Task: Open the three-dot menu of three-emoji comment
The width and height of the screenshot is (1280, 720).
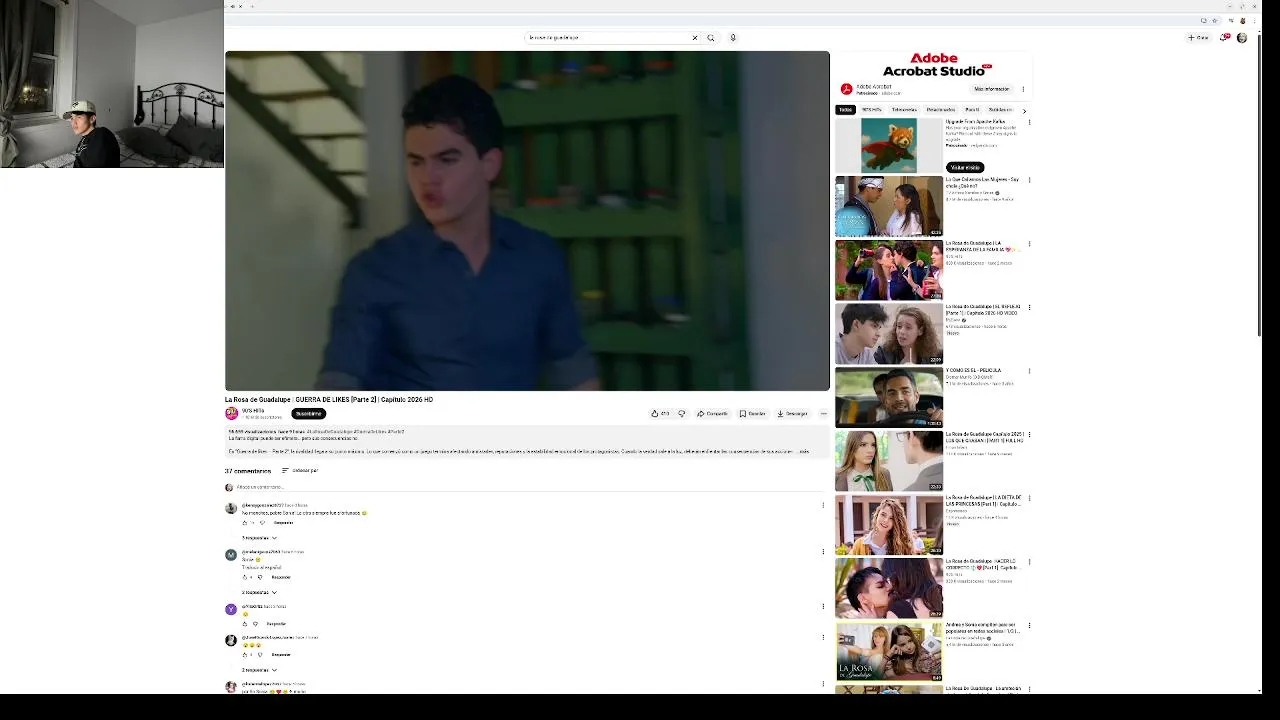Action: [823, 637]
